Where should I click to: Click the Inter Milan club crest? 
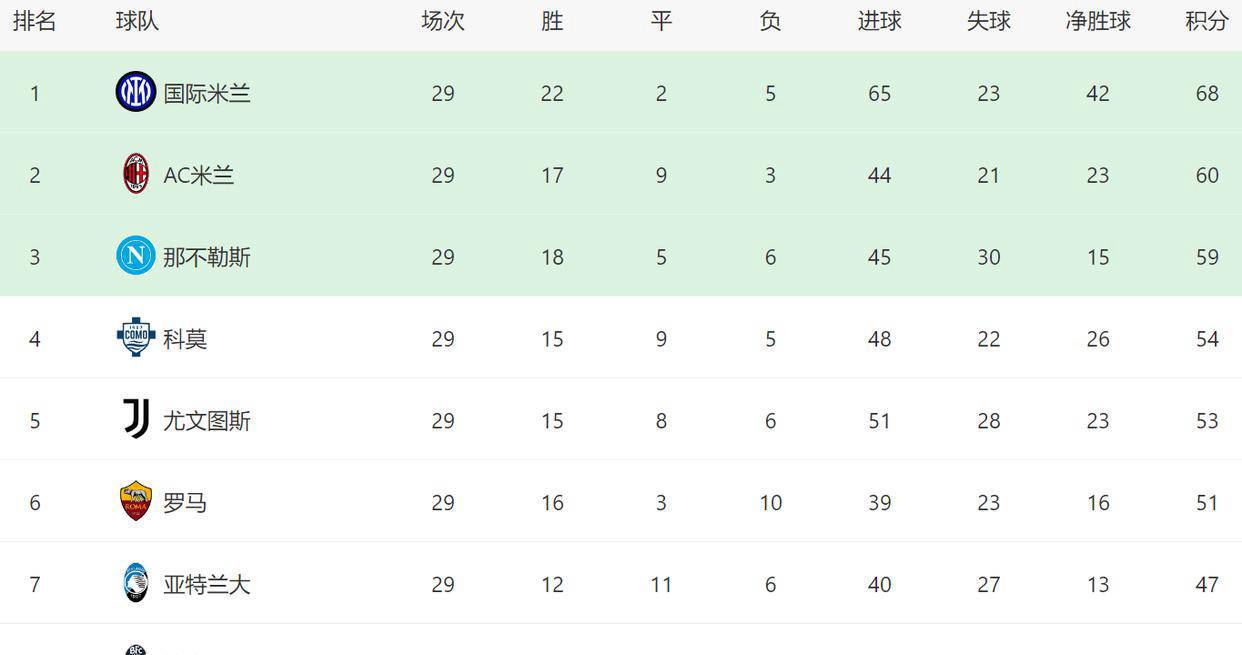coord(136,92)
